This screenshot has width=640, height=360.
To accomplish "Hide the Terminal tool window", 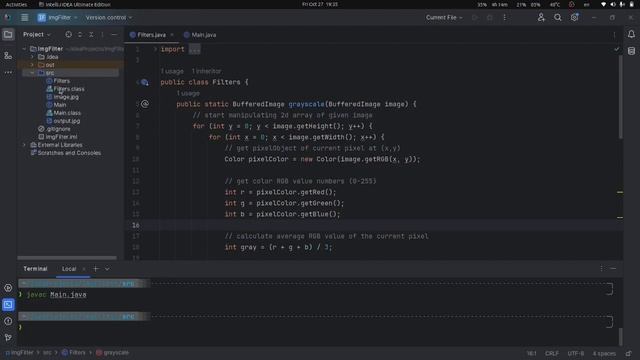I will tap(613, 268).
